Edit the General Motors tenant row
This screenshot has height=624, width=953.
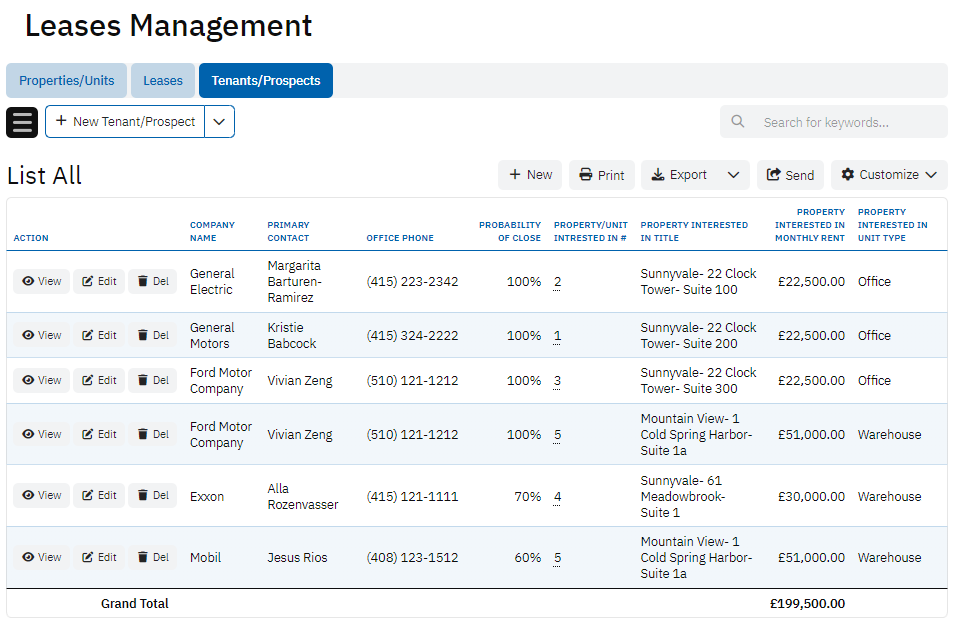tap(99, 336)
